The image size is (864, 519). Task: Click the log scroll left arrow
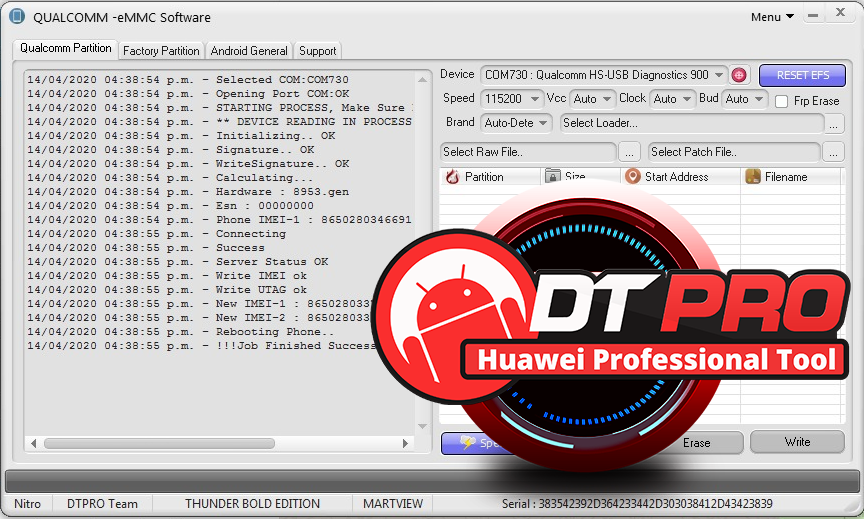point(34,444)
